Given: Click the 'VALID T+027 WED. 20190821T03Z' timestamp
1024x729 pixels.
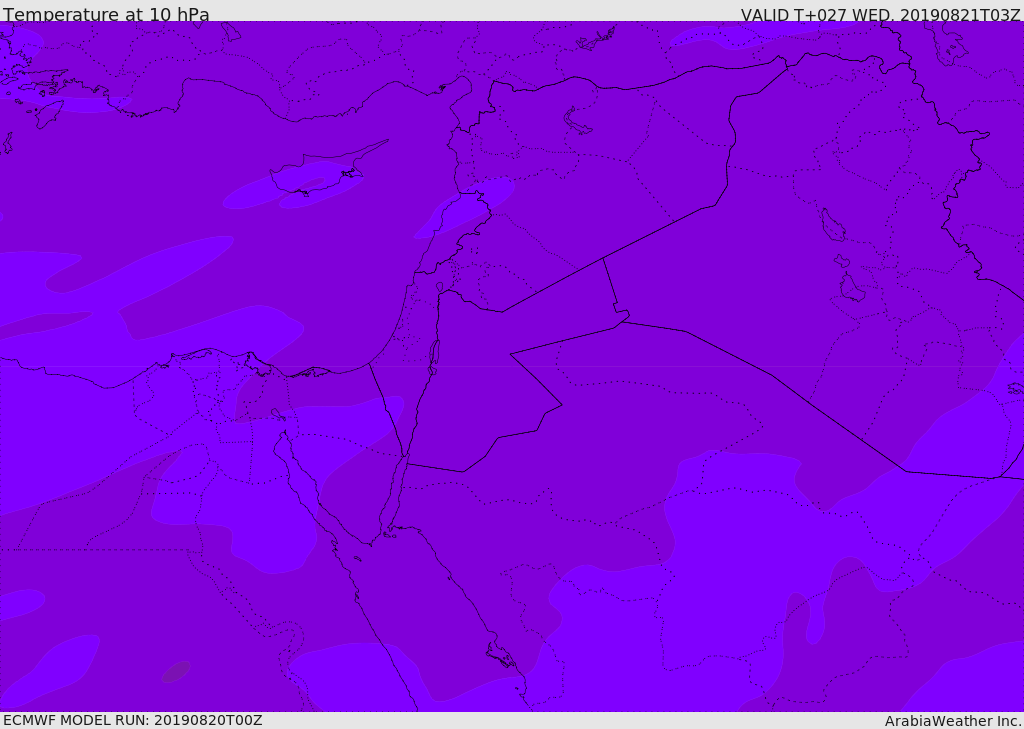Looking at the screenshot, I should click(880, 14).
